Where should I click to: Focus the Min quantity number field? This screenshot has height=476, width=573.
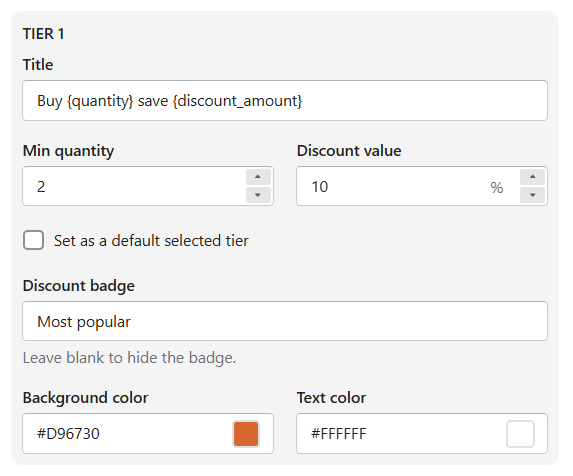pyautogui.click(x=134, y=186)
